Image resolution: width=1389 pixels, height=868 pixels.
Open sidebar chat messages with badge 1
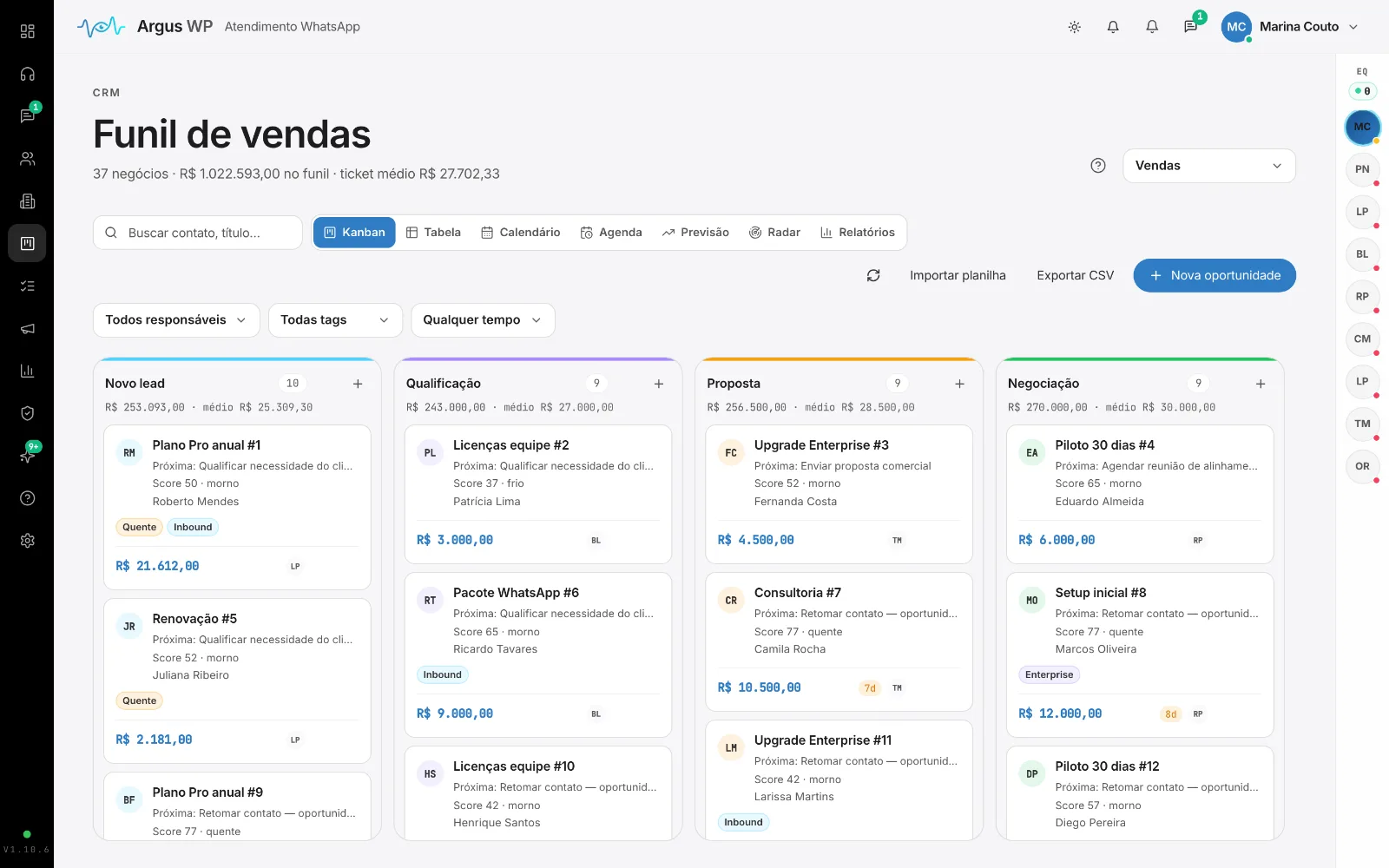[x=27, y=116]
